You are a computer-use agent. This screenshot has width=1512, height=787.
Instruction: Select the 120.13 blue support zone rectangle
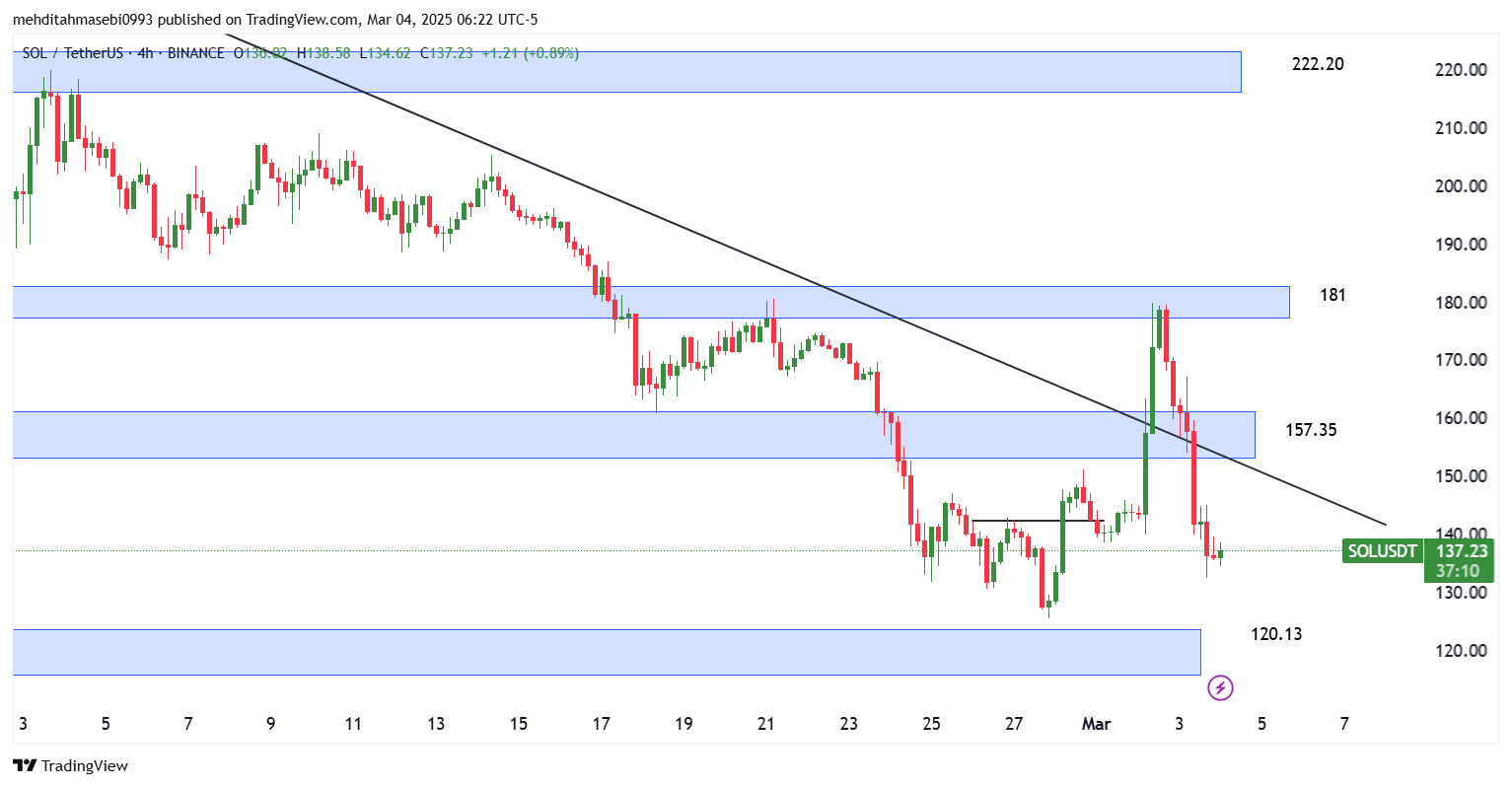click(607, 652)
